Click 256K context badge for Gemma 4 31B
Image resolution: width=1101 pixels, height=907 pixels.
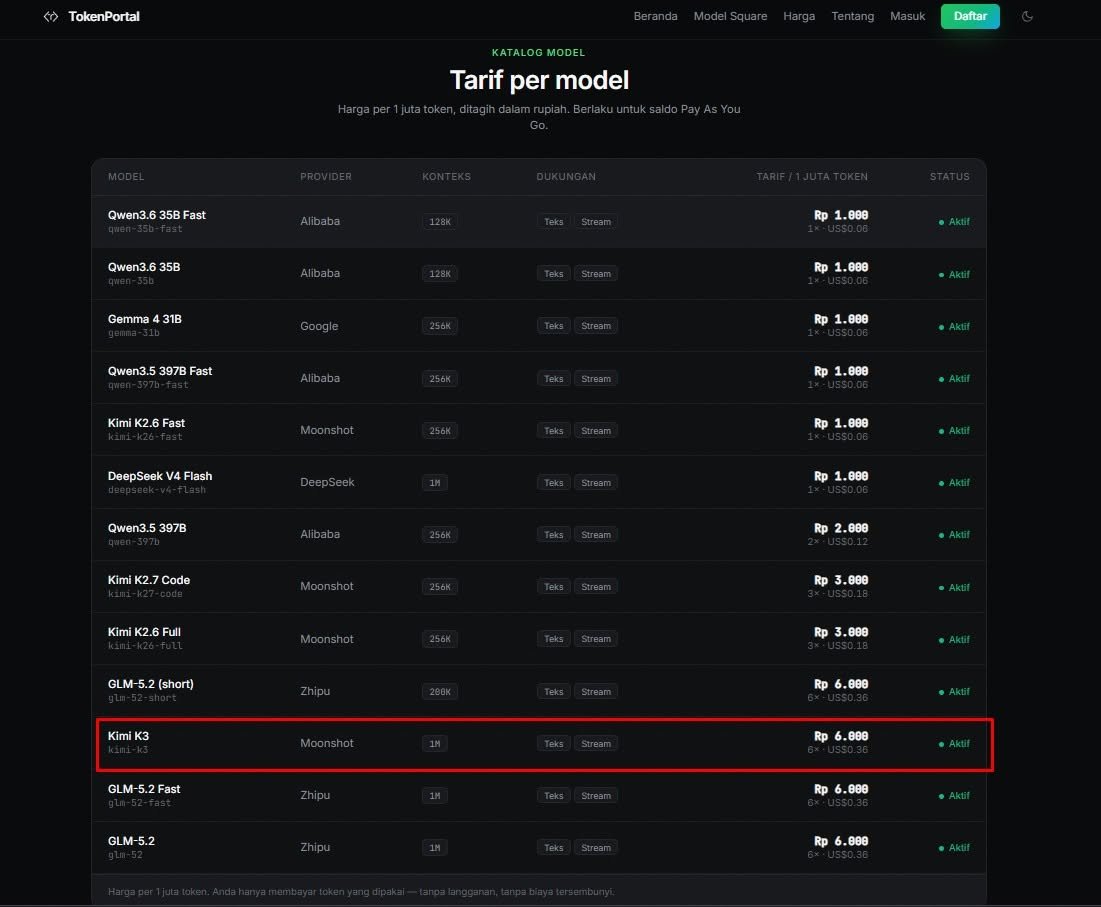[440, 326]
